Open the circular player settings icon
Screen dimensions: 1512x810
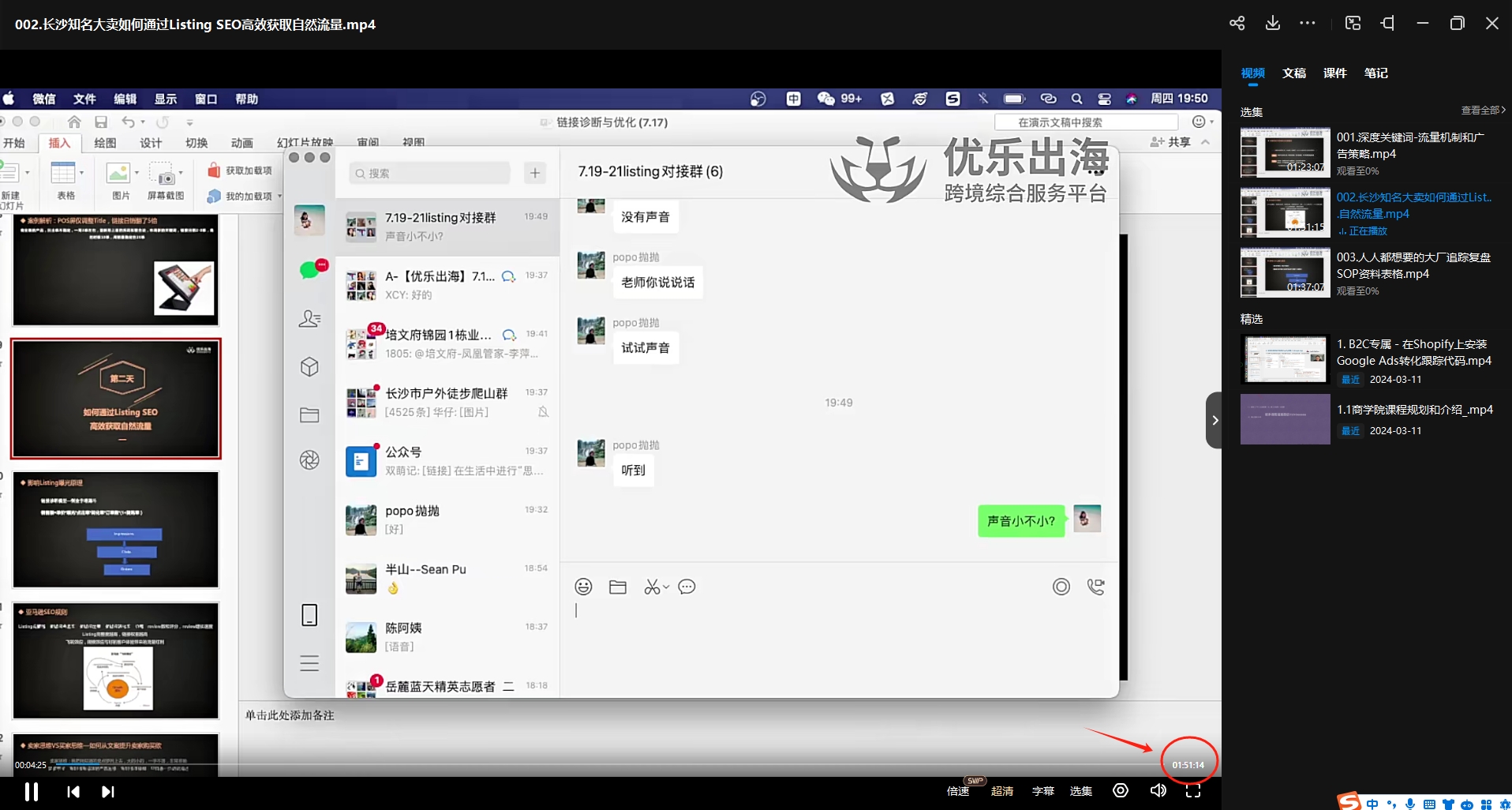pos(1120,790)
